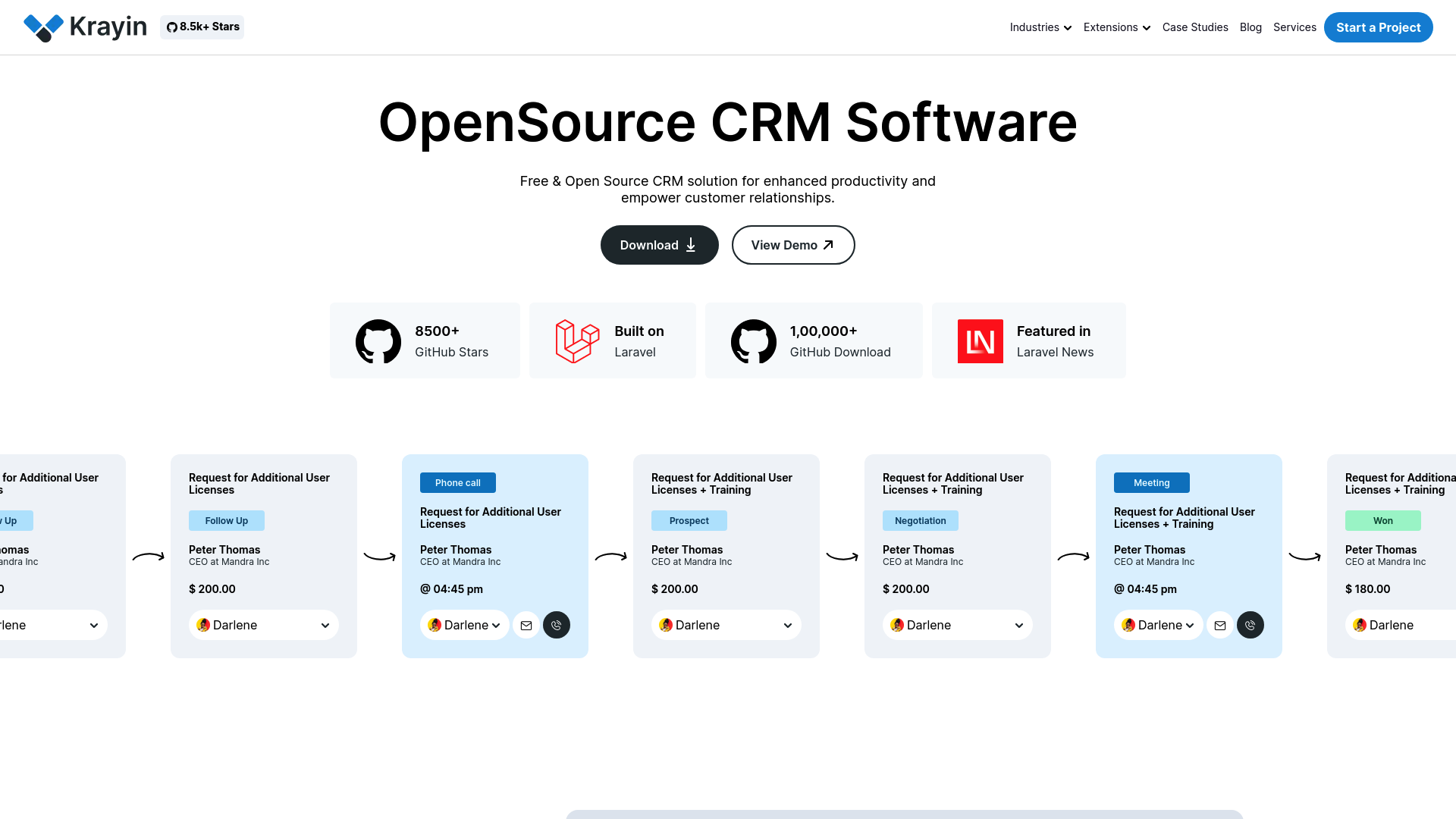Screen dimensions: 1456x819
Task: Click the Laravel logo icon
Action: pyautogui.click(x=578, y=341)
